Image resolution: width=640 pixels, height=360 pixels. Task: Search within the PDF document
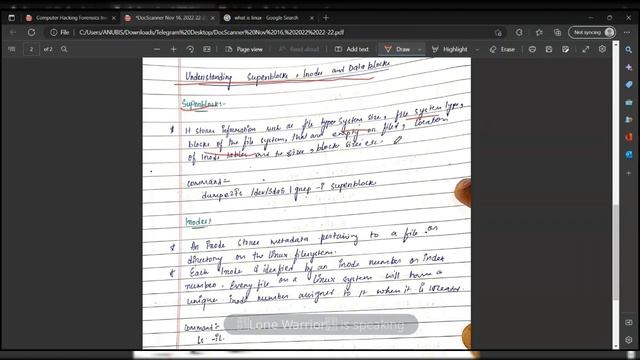click(64, 49)
